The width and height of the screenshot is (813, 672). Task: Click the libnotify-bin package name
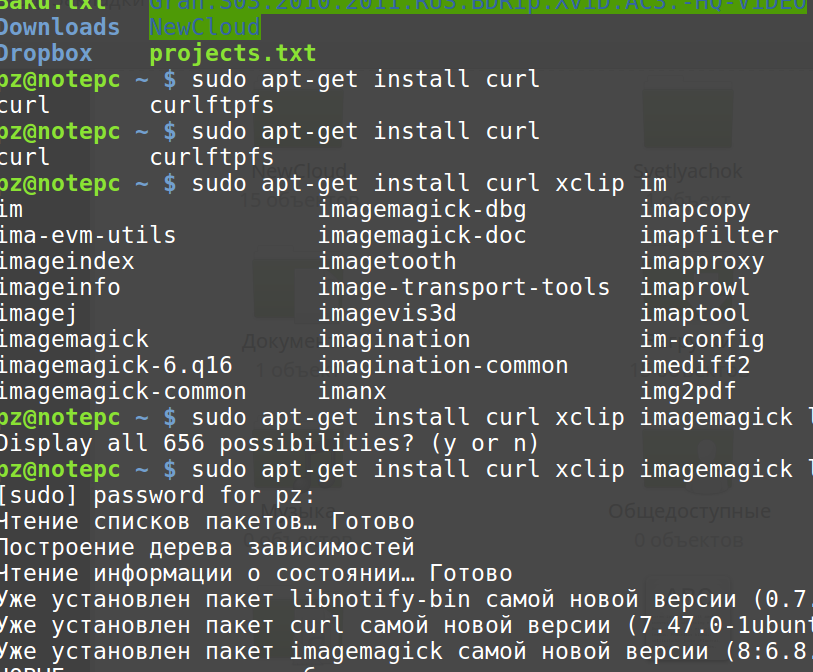pos(380,599)
